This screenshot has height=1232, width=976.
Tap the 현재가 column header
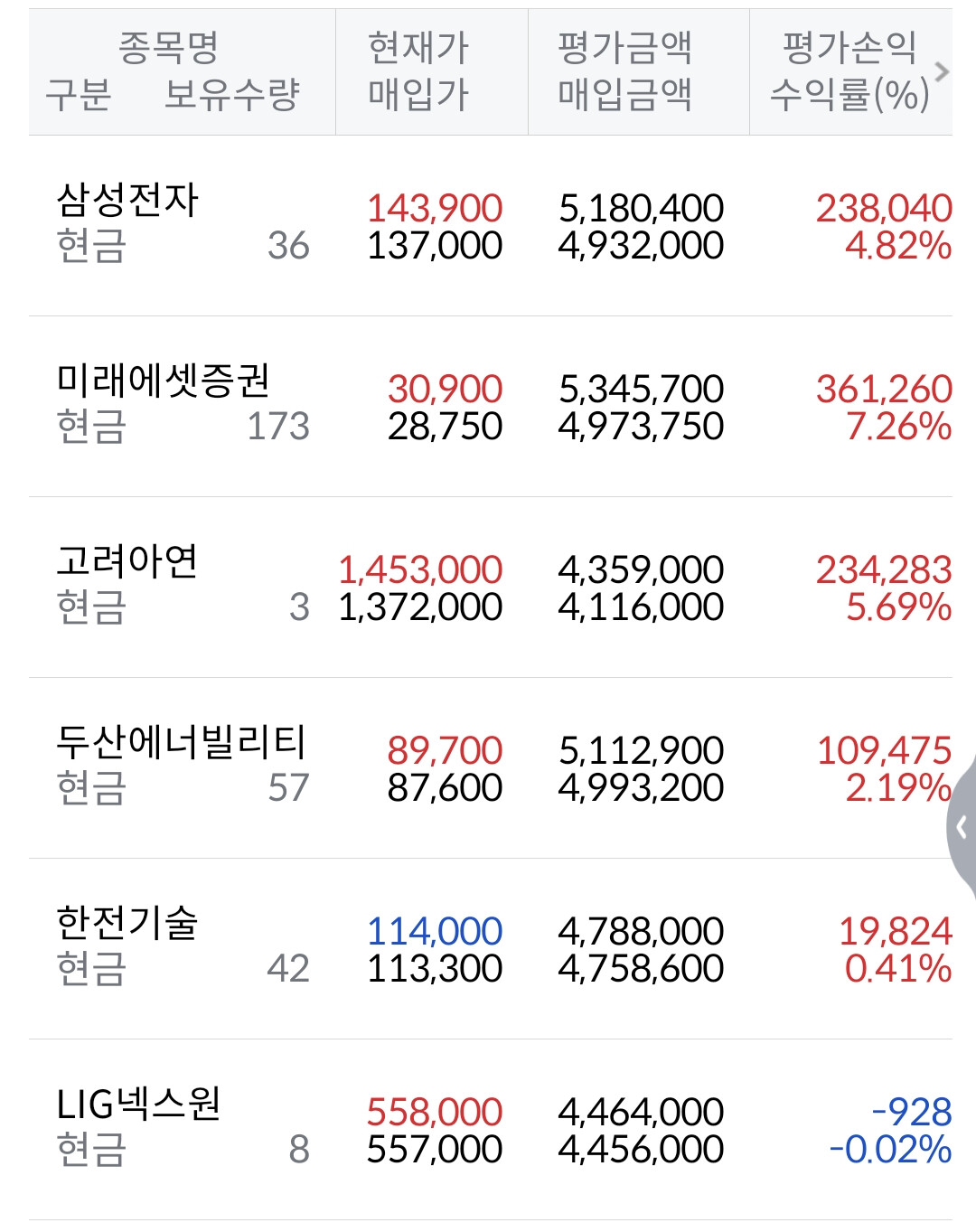pos(418,48)
